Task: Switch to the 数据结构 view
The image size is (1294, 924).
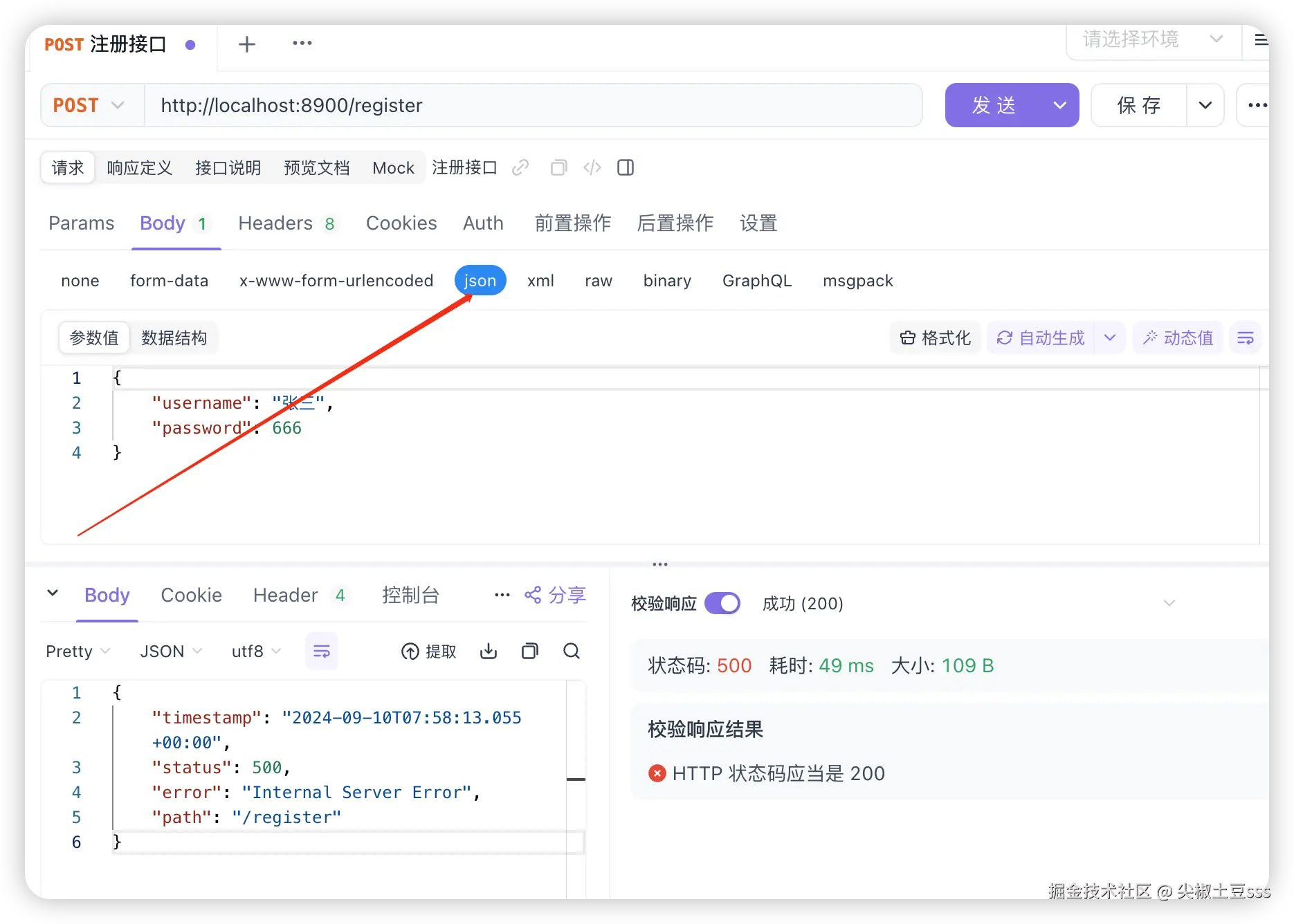Action: pyautogui.click(x=174, y=338)
